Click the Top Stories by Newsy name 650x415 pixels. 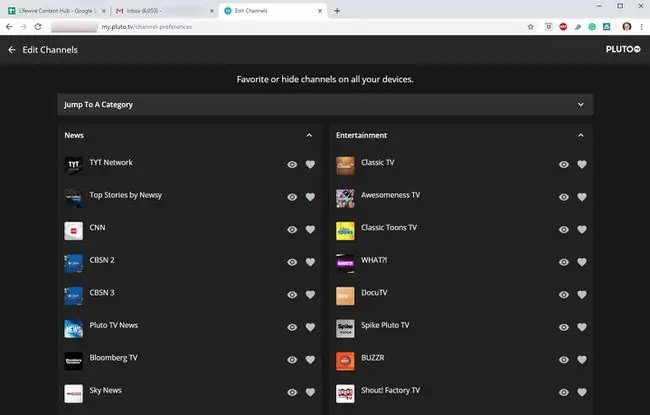click(126, 195)
